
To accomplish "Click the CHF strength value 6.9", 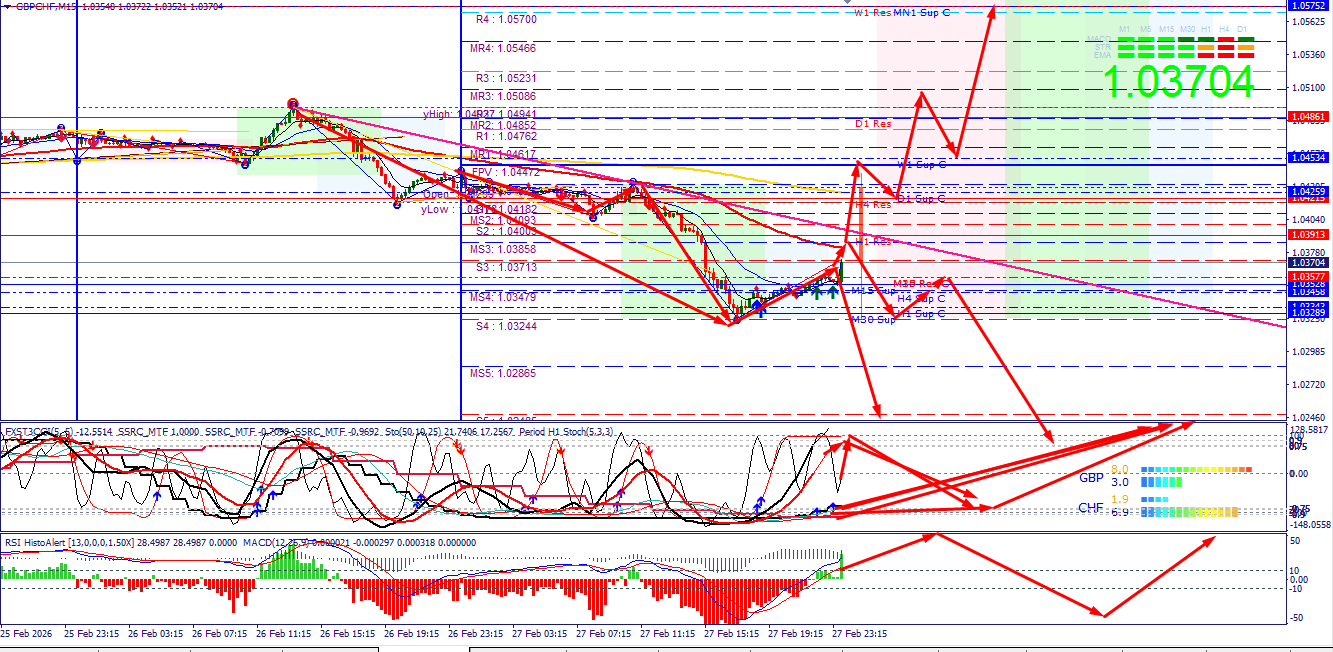I will click(1120, 512).
